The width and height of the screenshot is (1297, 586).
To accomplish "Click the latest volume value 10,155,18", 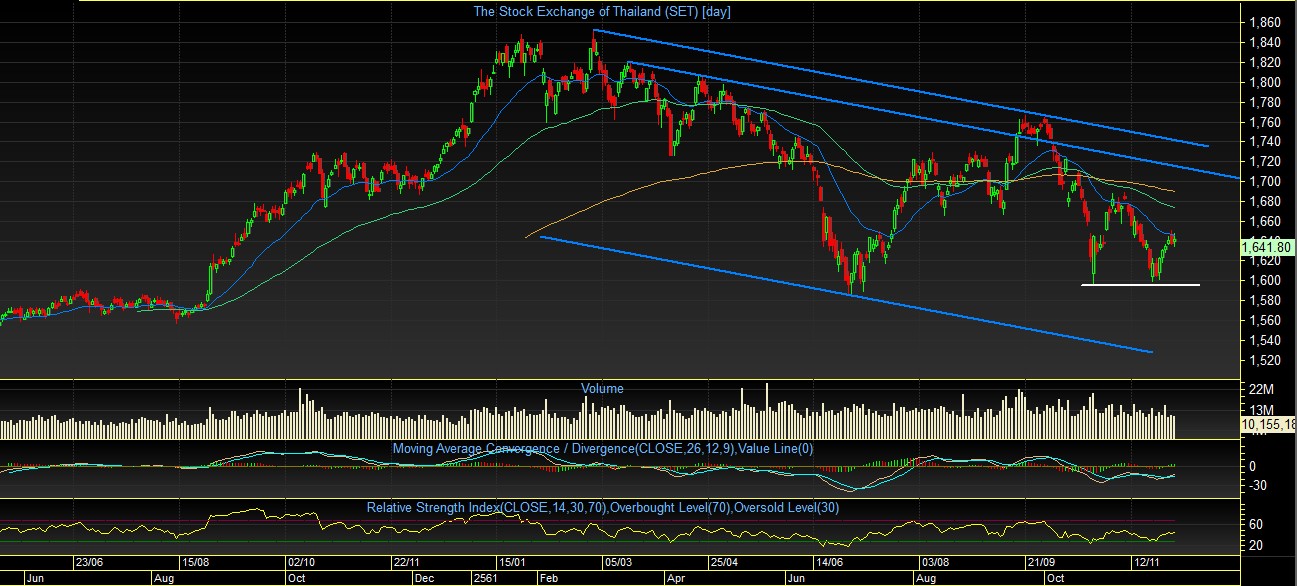I will (x=1268, y=426).
